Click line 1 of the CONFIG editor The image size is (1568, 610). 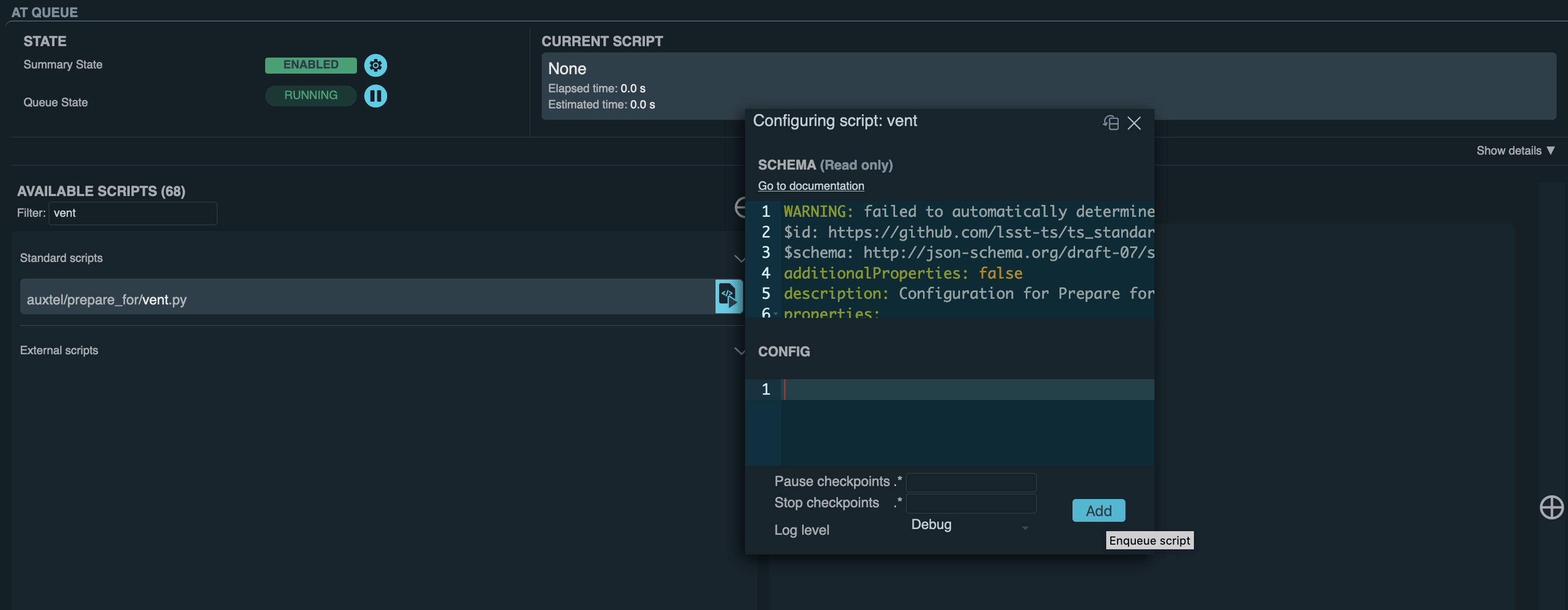[x=967, y=390]
